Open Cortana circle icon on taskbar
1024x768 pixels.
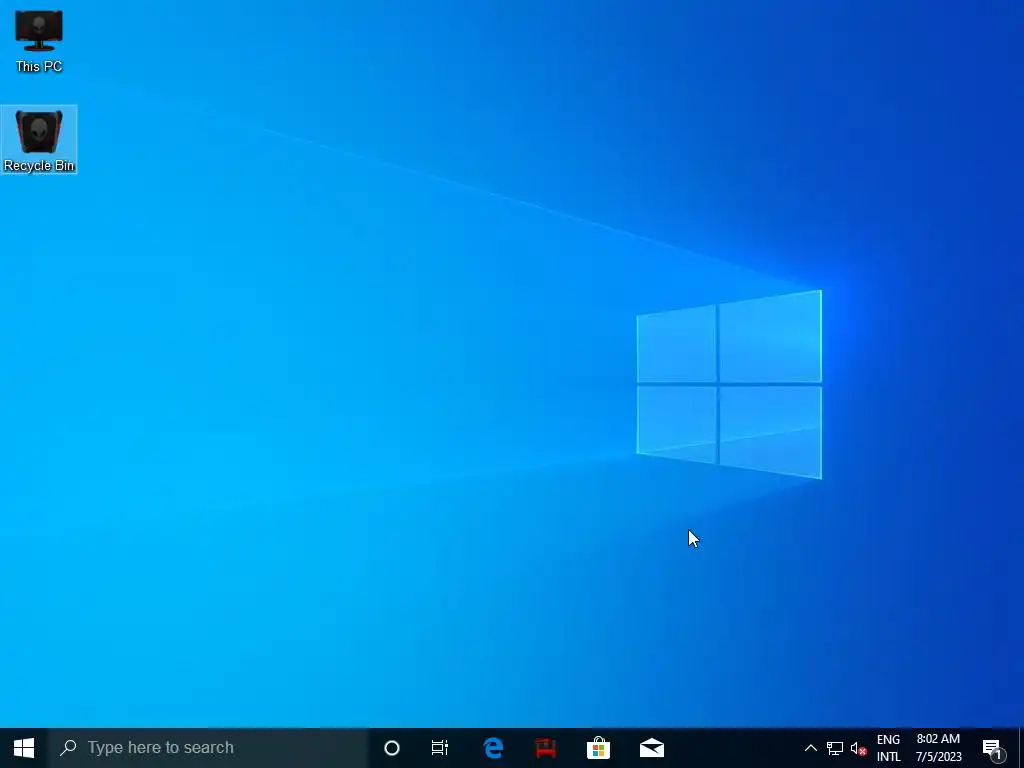[392, 748]
